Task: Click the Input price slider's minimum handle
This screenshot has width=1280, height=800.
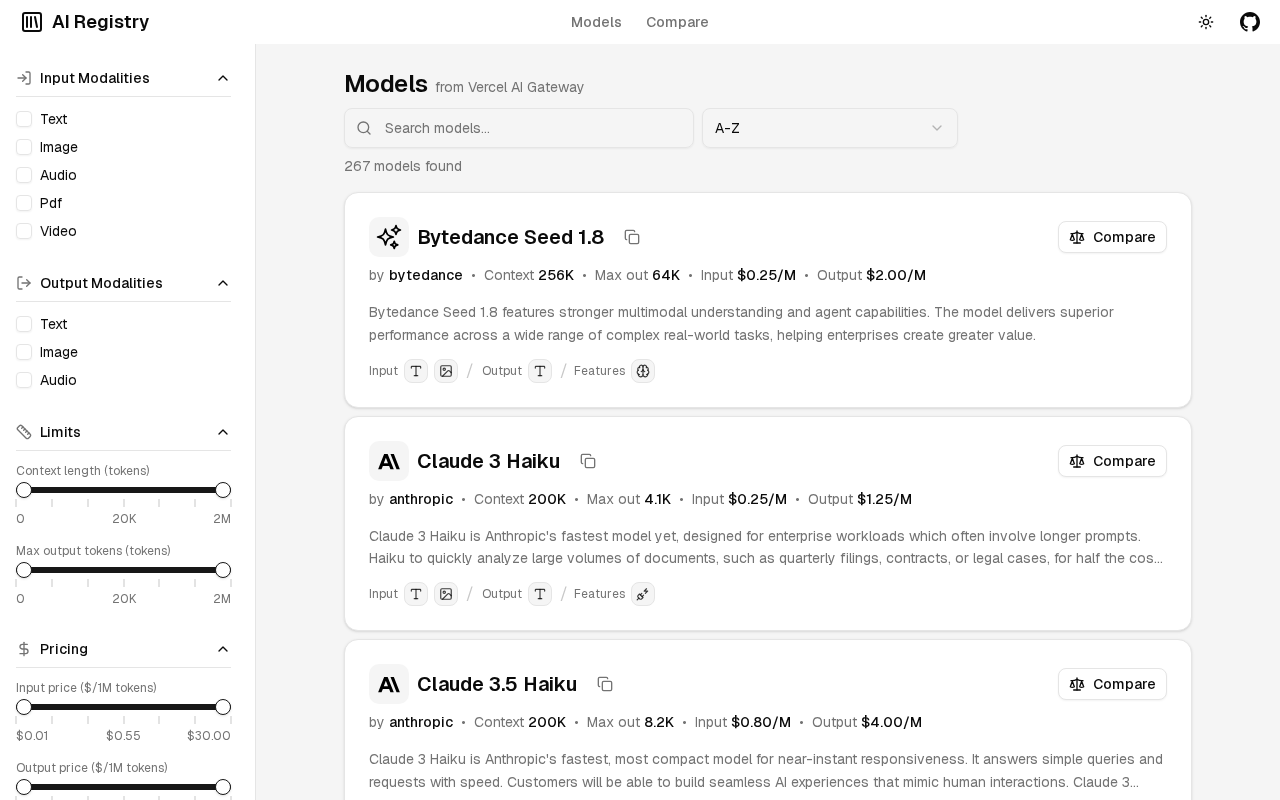Action: tap(24, 707)
